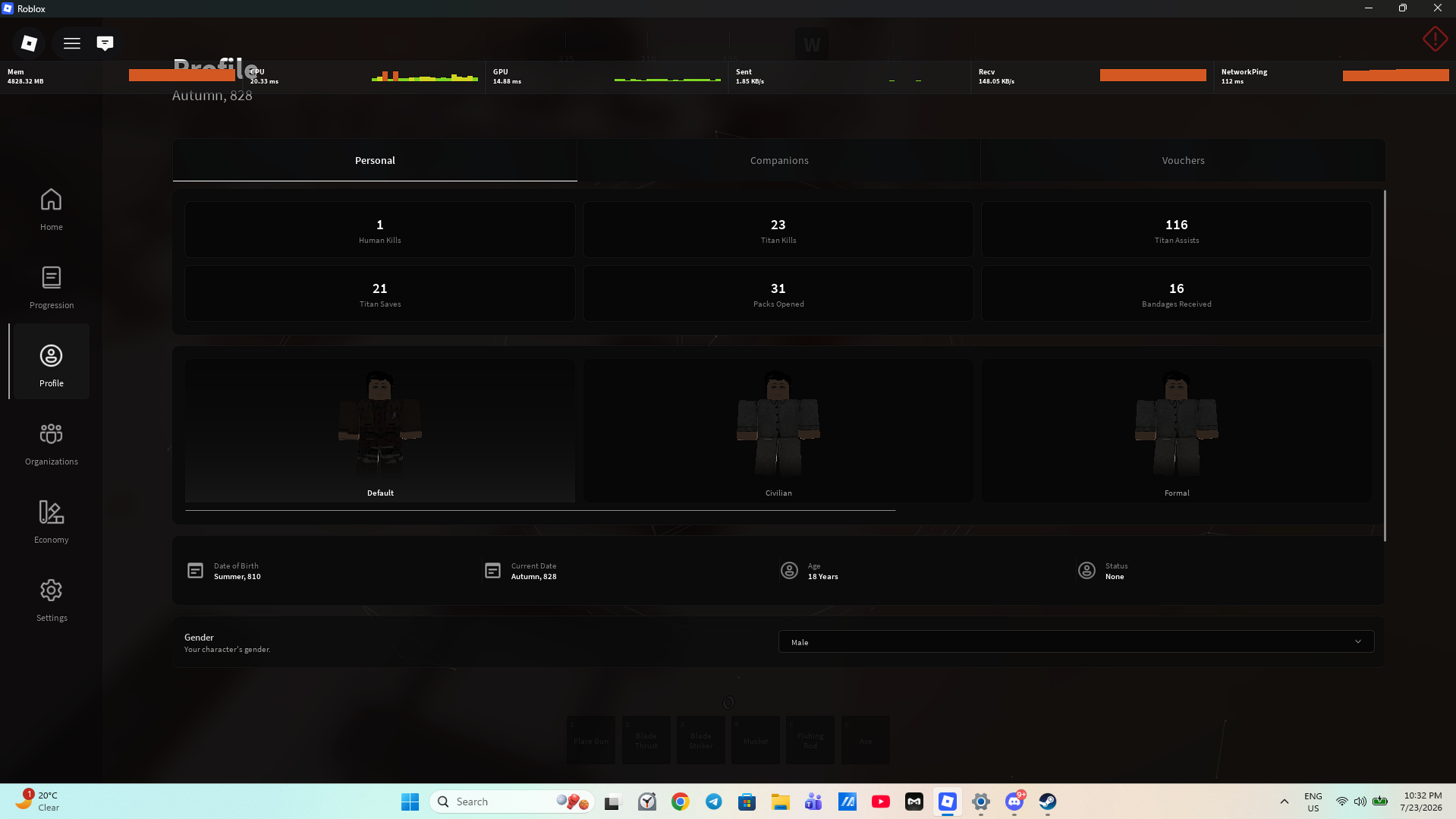Screen dimensions: 1456x819
Task: Open Steam from the taskbar
Action: (x=1048, y=802)
